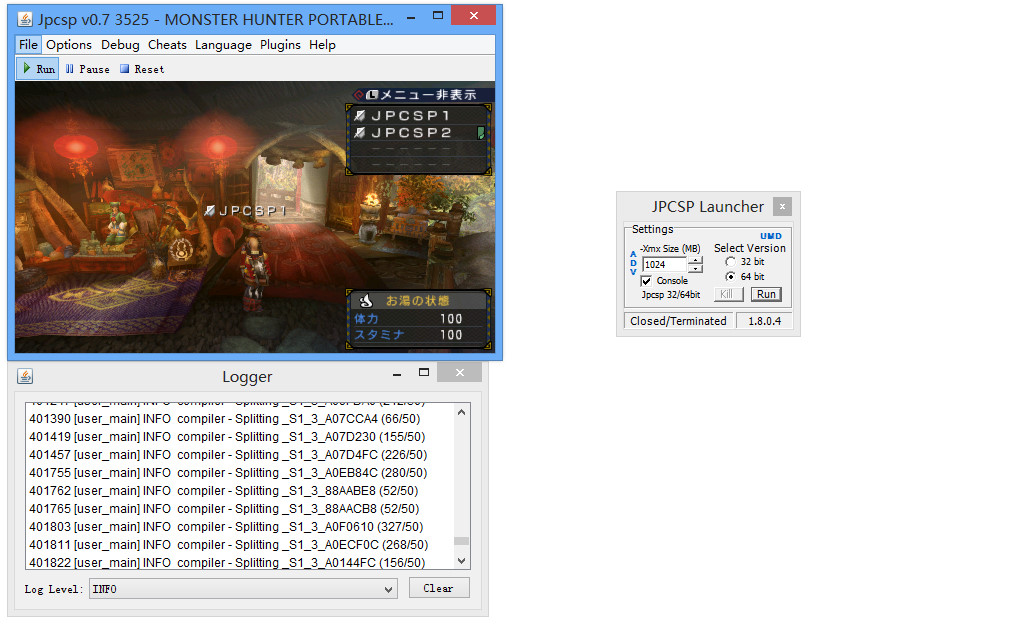Select the 64 bit version option
The height and width of the screenshot is (633, 1022).
(x=730, y=277)
